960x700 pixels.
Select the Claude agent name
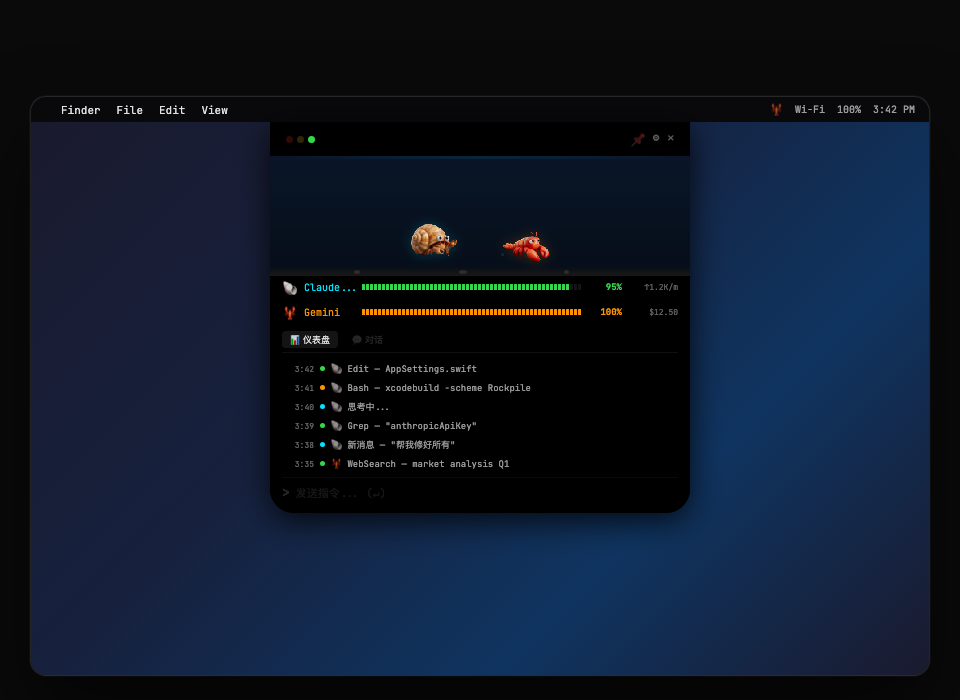329,287
